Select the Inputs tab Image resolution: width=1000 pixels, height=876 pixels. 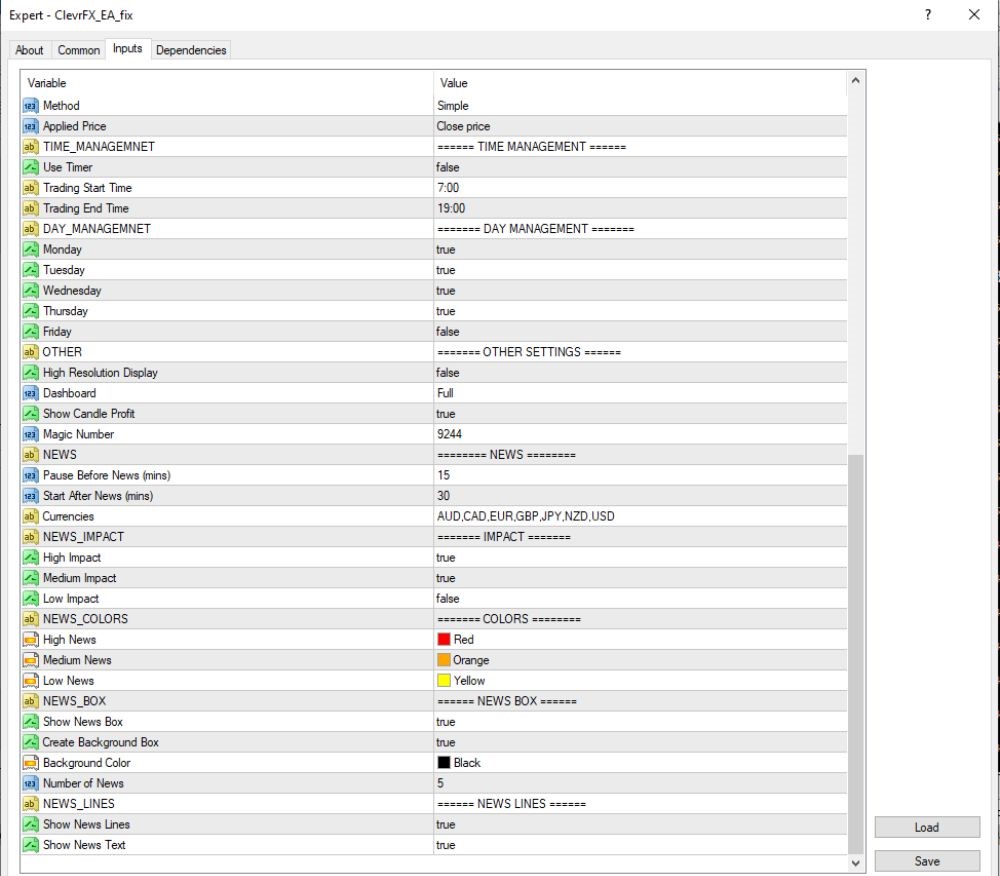point(128,48)
